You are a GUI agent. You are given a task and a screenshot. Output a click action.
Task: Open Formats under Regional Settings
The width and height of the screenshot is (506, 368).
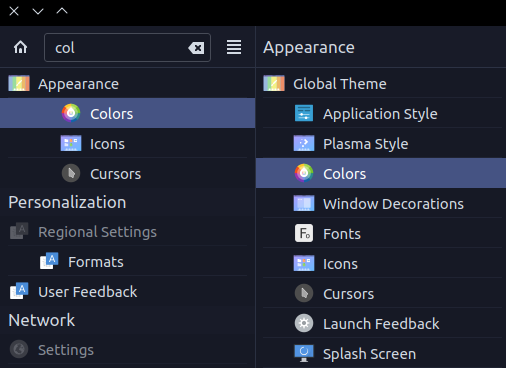click(127, 262)
